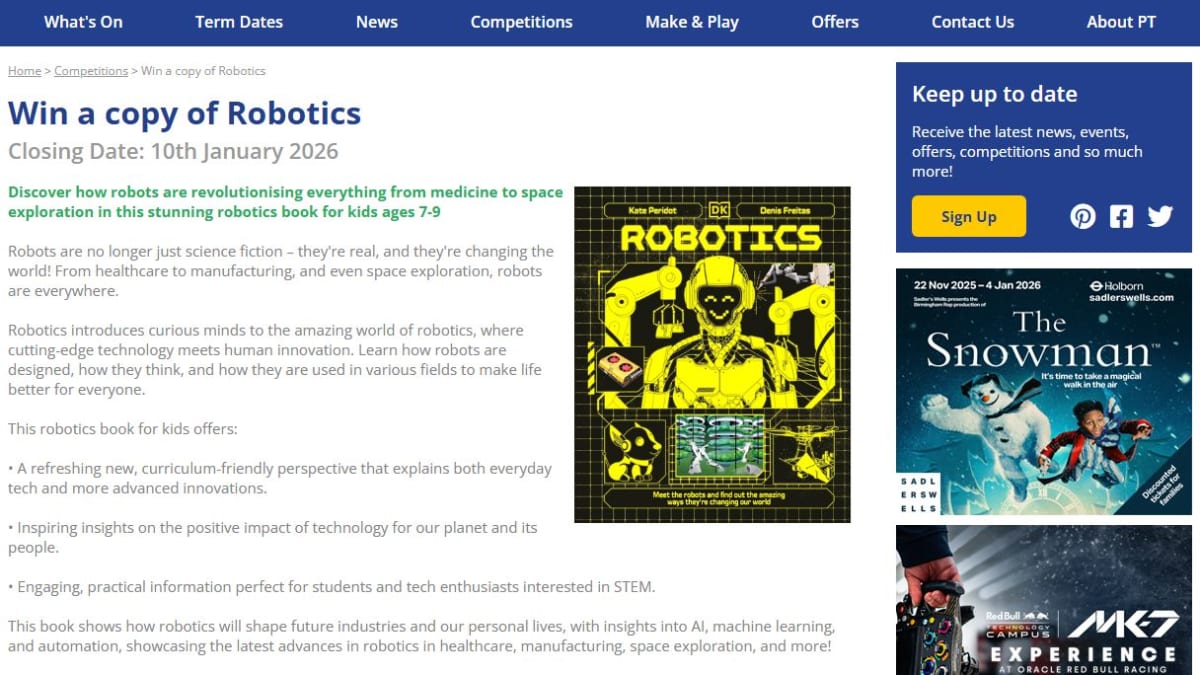Open the What's On menu
Image resolution: width=1200 pixels, height=675 pixels.
pos(83,22)
